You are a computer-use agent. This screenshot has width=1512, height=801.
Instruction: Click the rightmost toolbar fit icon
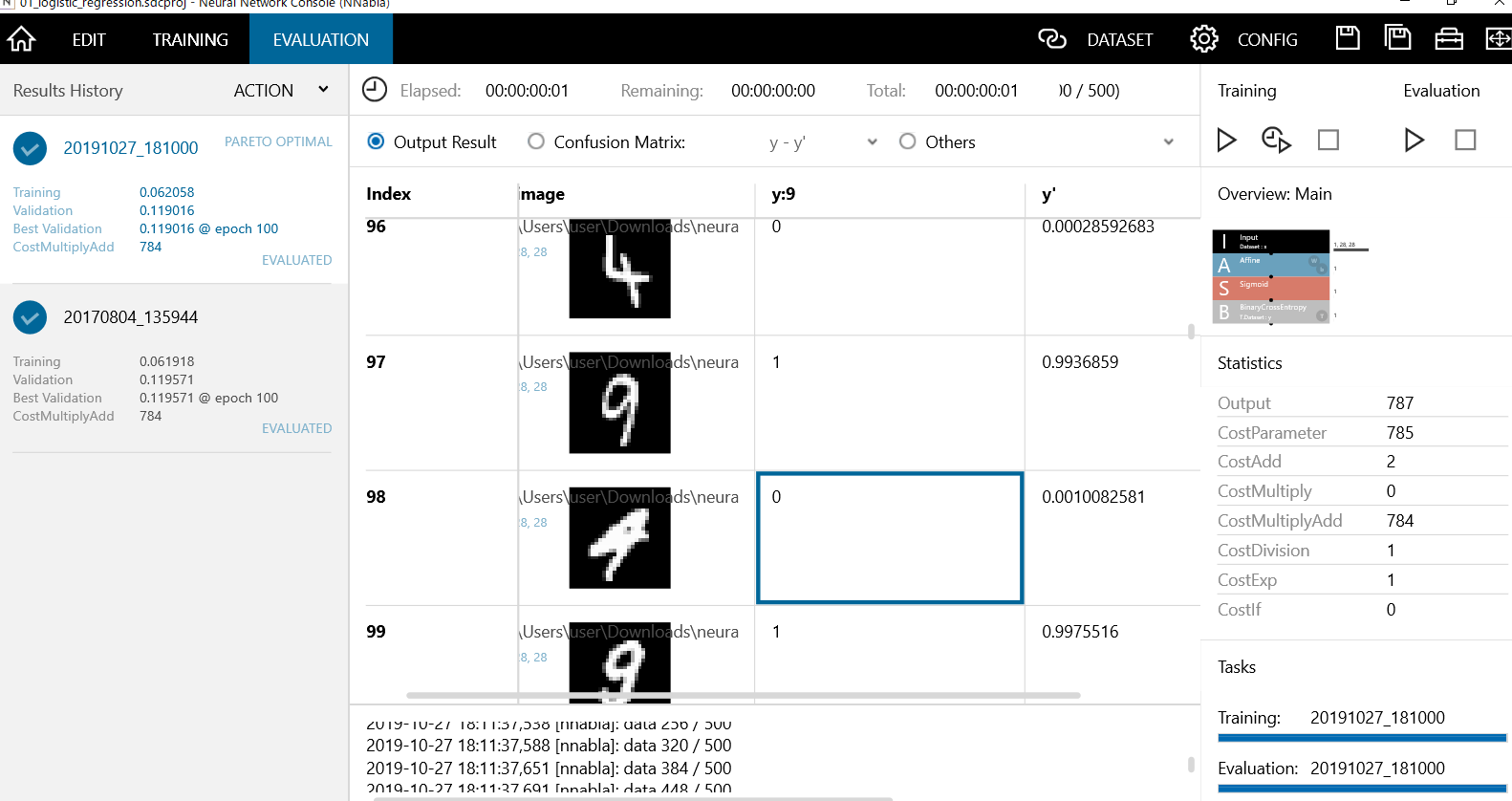tap(1498, 38)
